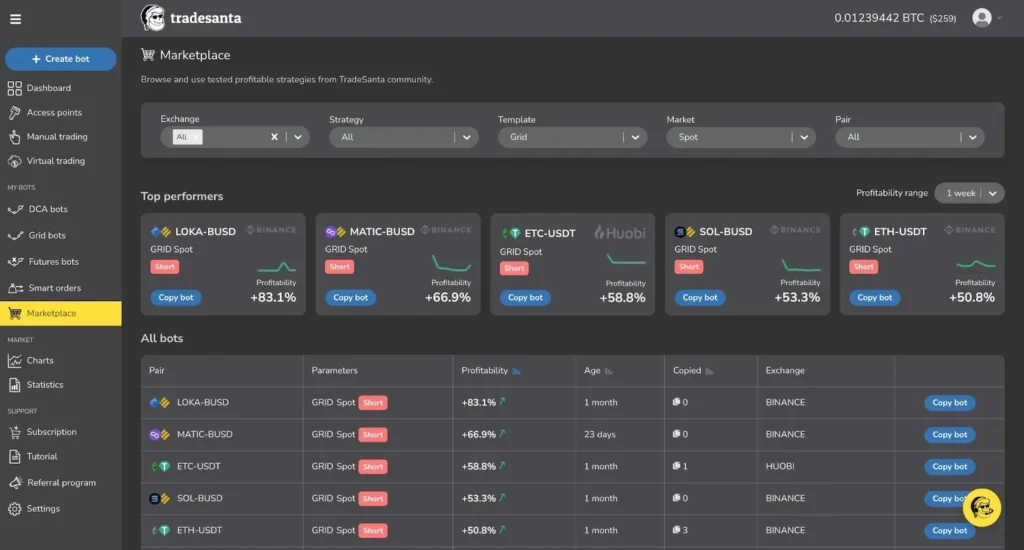Image resolution: width=1024 pixels, height=550 pixels.
Task: Click the SOL-BUSD top performer card chart
Action: pos(800,265)
